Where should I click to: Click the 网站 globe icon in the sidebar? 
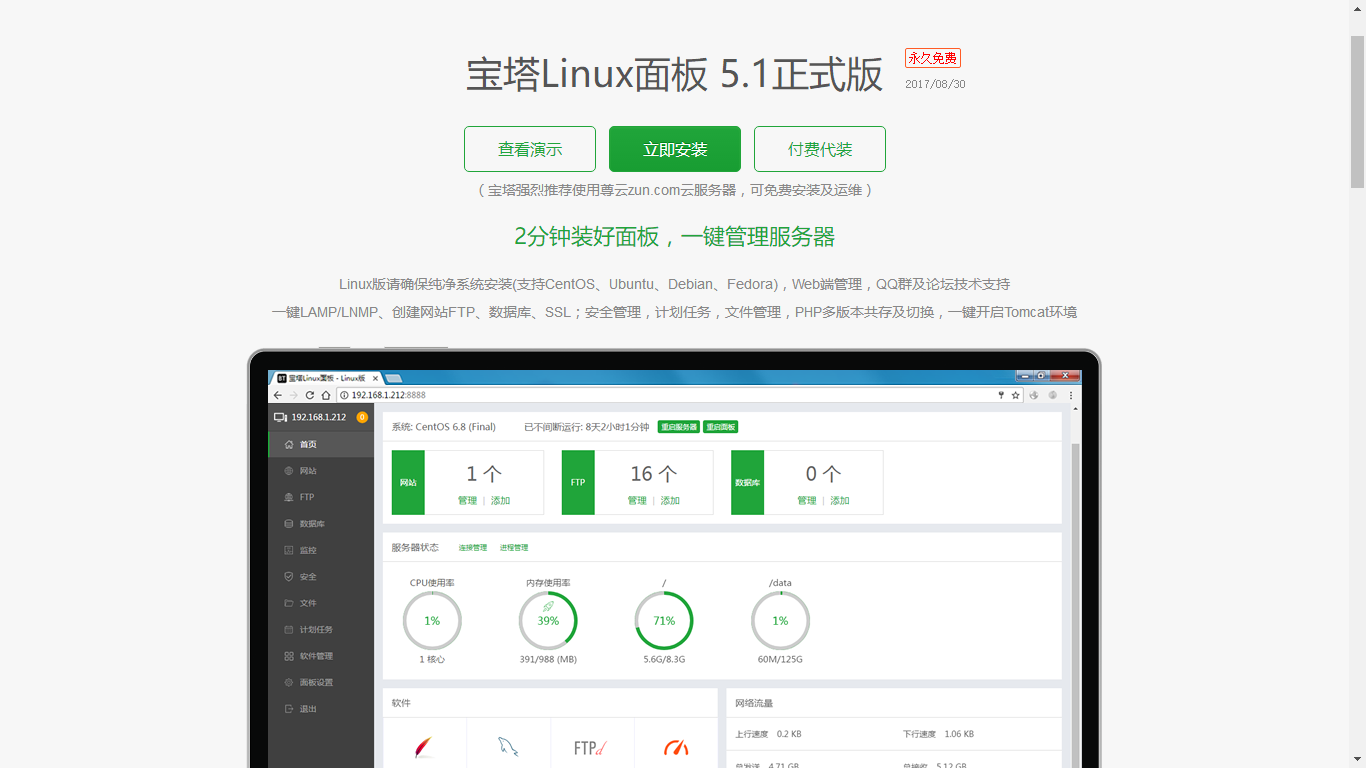pos(289,470)
